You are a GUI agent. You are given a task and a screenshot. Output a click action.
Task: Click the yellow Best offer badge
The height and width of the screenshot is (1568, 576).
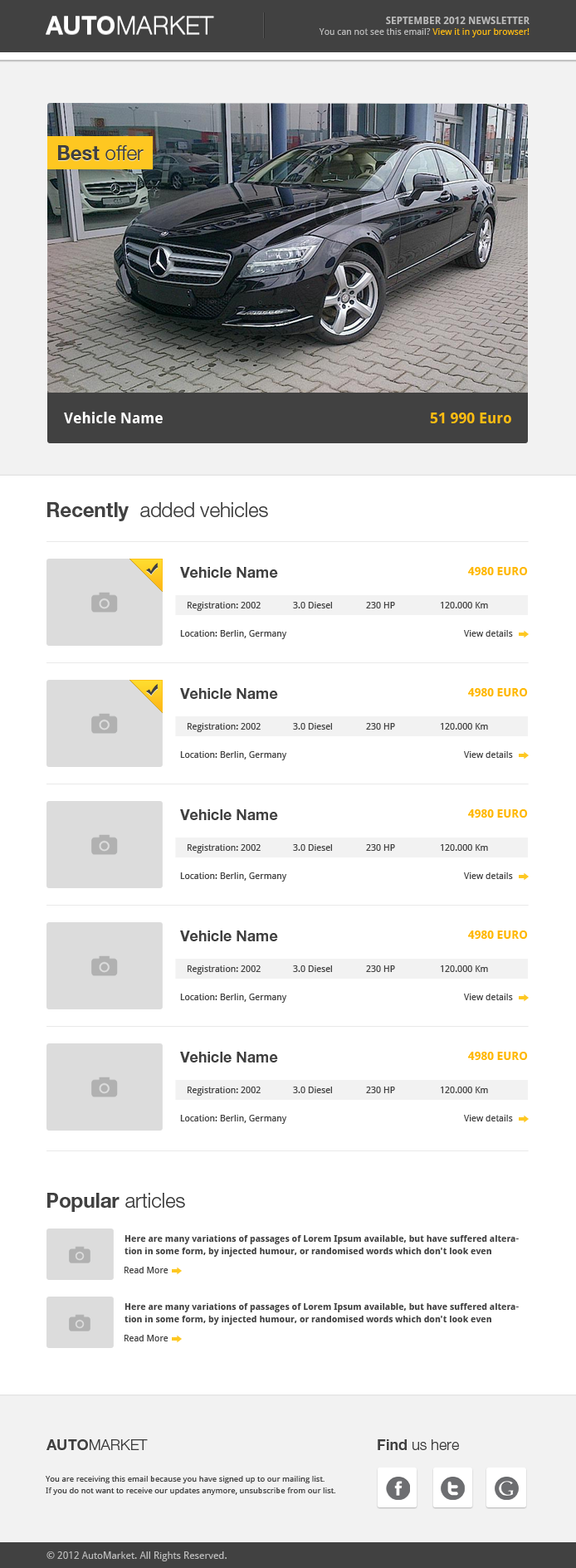pyautogui.click(x=100, y=154)
